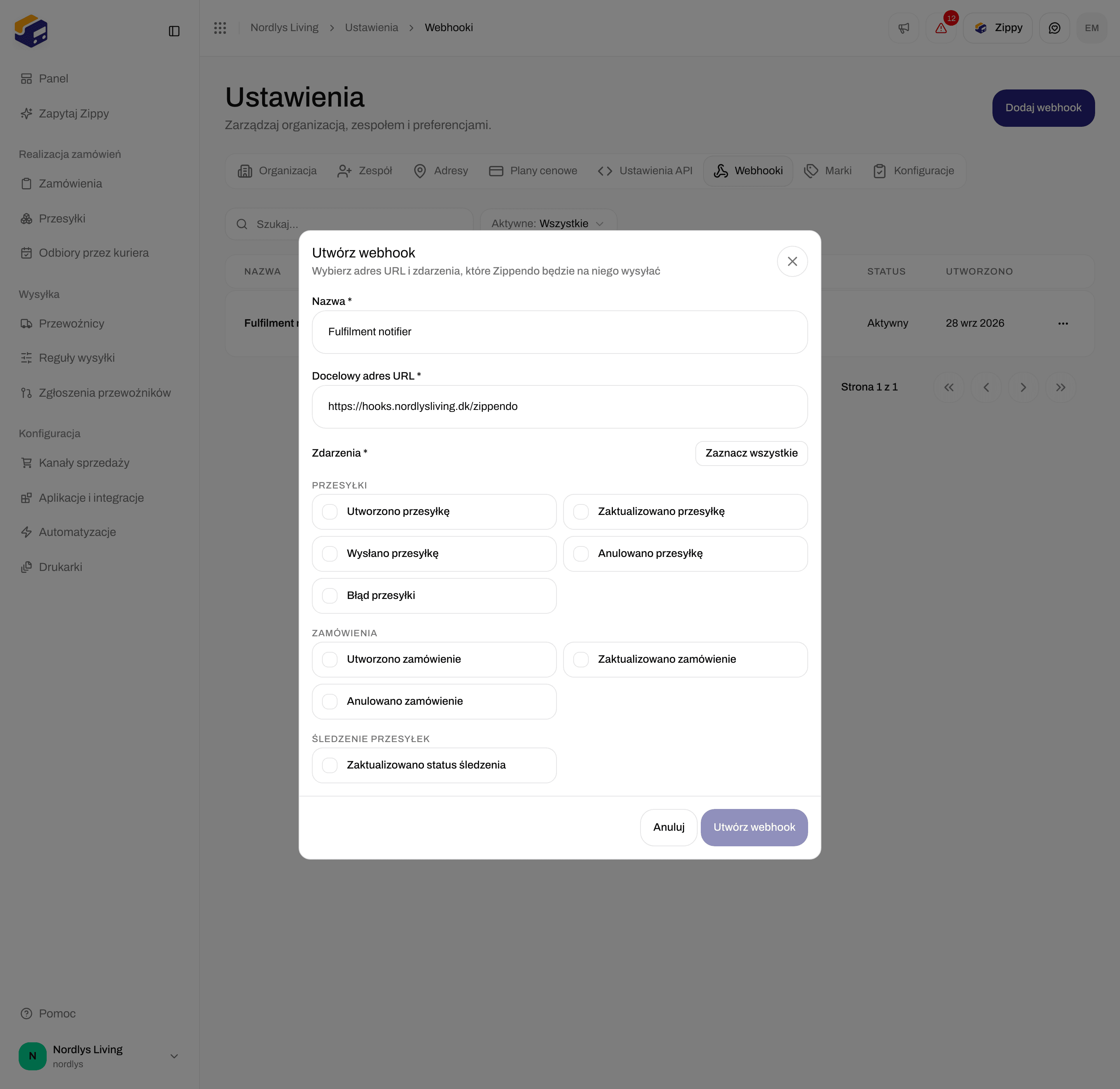Open Zamówienia in sidebar

pyautogui.click(x=61, y=184)
